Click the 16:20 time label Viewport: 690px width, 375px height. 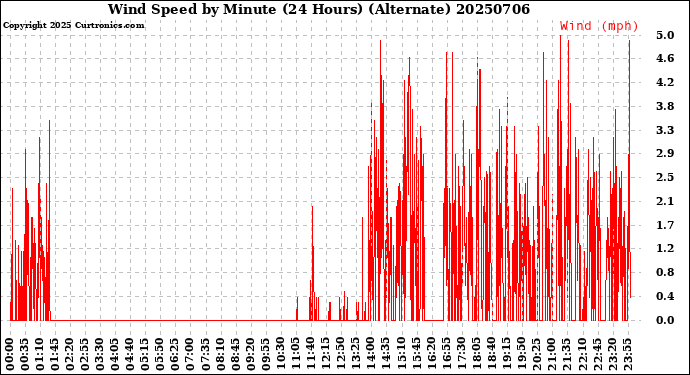pyautogui.click(x=432, y=355)
